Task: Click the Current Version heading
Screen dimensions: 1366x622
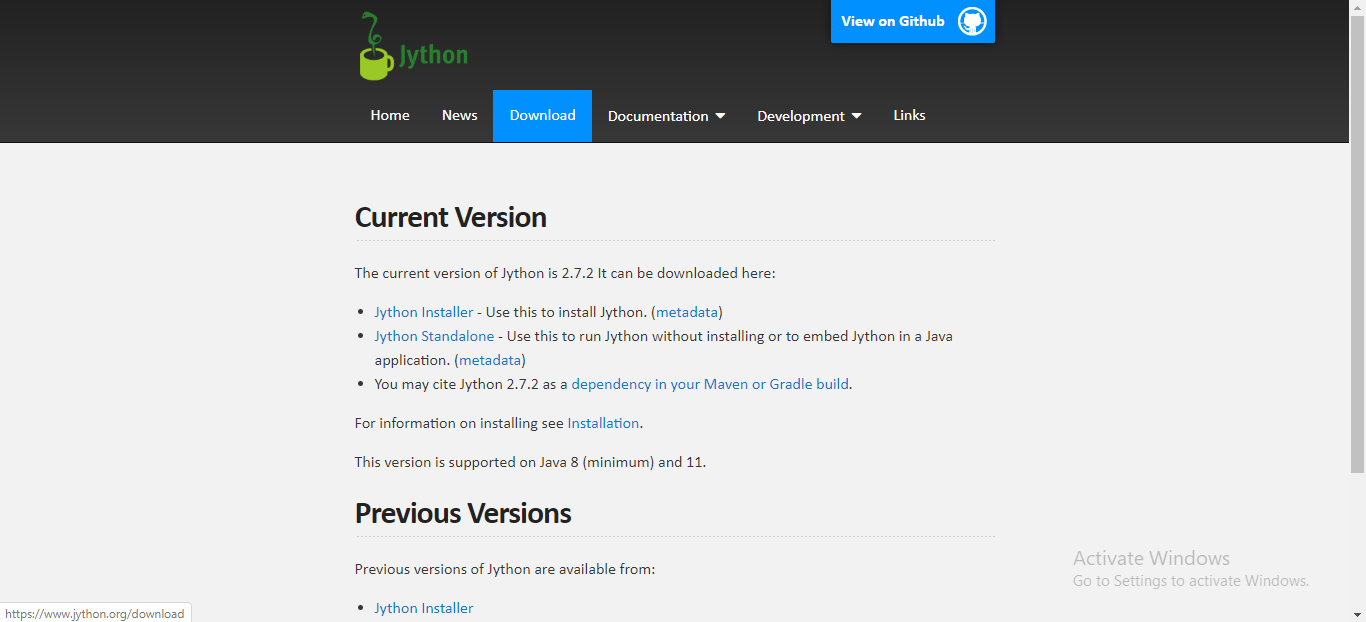Action: point(451,218)
